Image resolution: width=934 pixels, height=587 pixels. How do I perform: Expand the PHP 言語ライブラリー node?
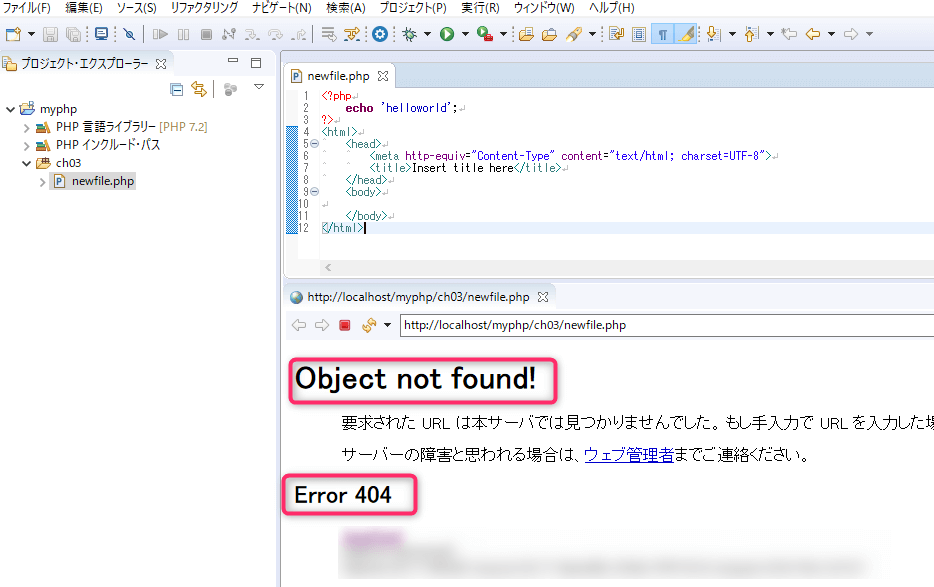coord(27,127)
